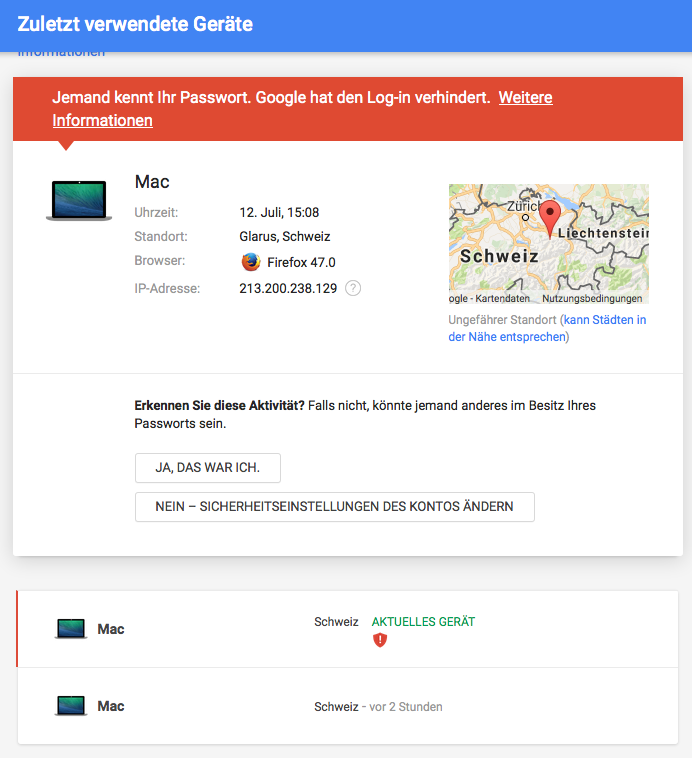Viewport: 692px width, 758px height.
Task: Click the 'AKTUELLES GERÄT' green label
Action: click(x=423, y=622)
